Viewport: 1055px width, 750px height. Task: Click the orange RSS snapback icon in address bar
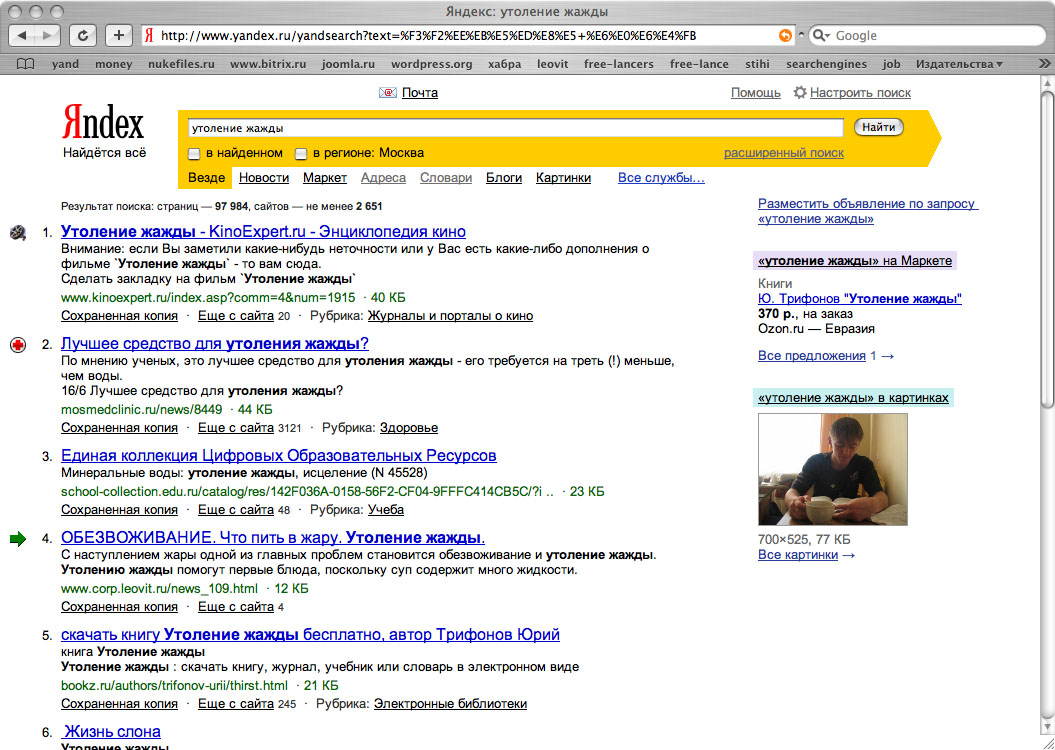click(785, 36)
